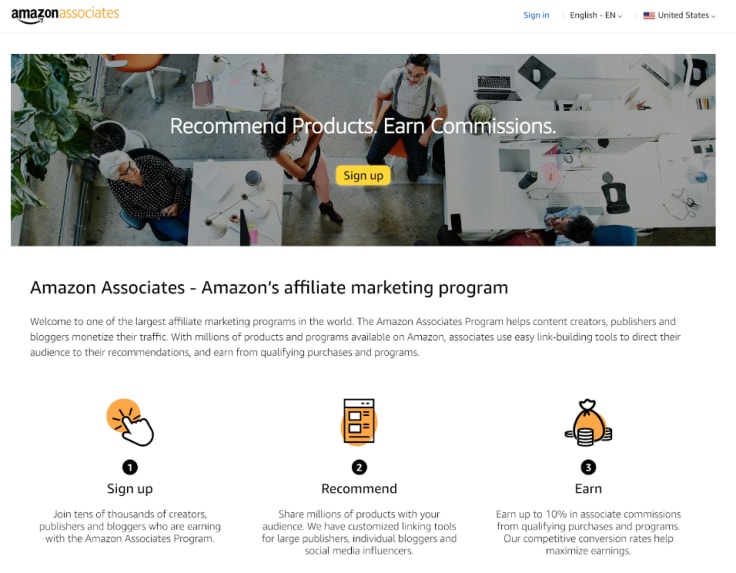Click the step 2 number badge

[359, 467]
